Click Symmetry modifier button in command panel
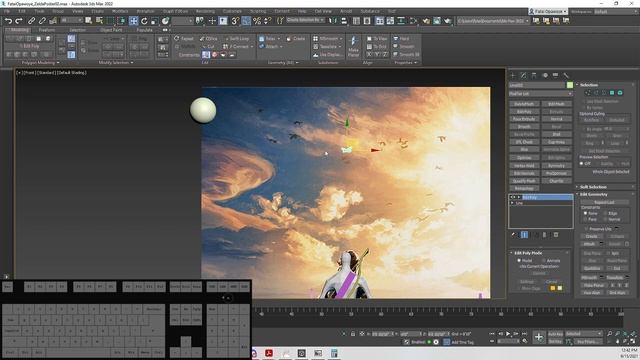 [x=556, y=165]
